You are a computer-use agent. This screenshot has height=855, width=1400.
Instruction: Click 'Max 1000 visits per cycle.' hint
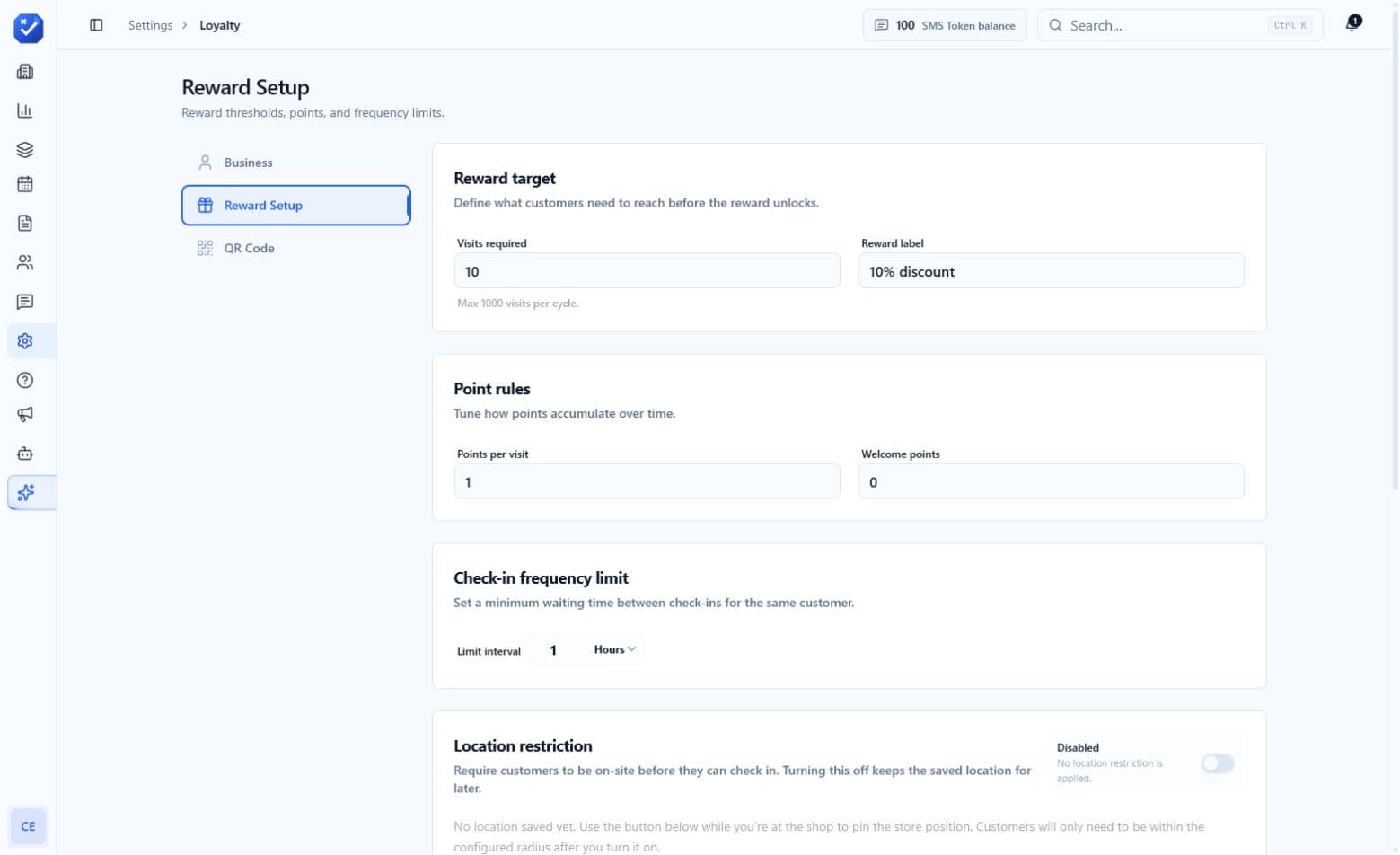518,304
